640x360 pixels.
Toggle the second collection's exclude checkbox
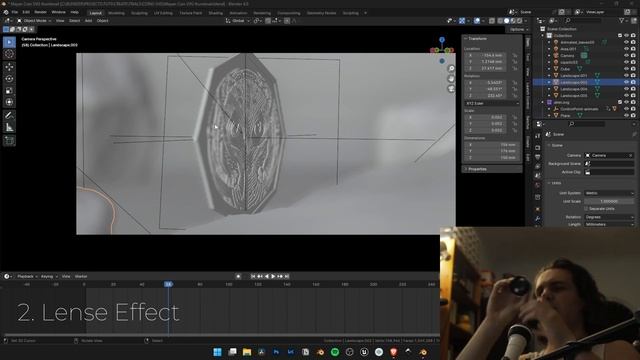point(620,102)
